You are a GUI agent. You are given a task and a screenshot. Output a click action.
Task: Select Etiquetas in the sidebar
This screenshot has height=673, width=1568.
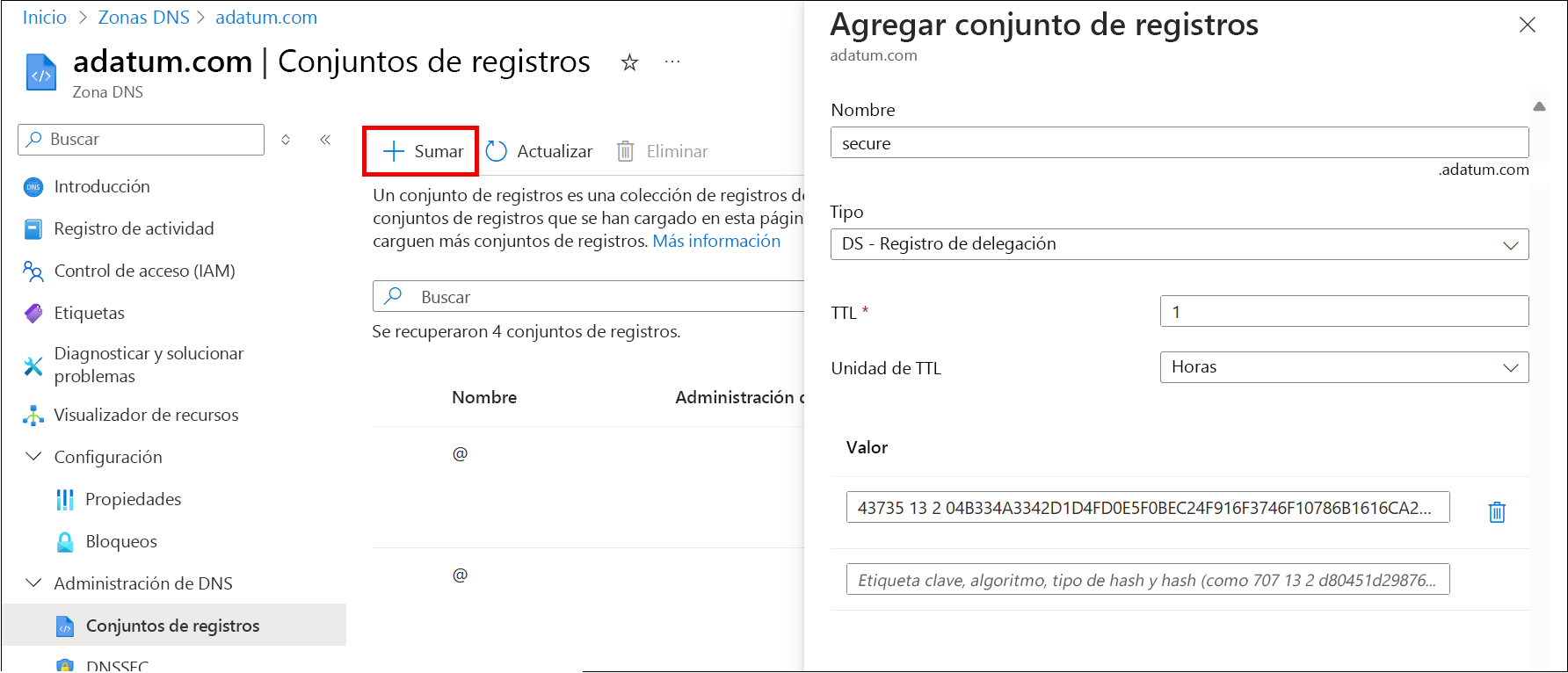point(90,314)
